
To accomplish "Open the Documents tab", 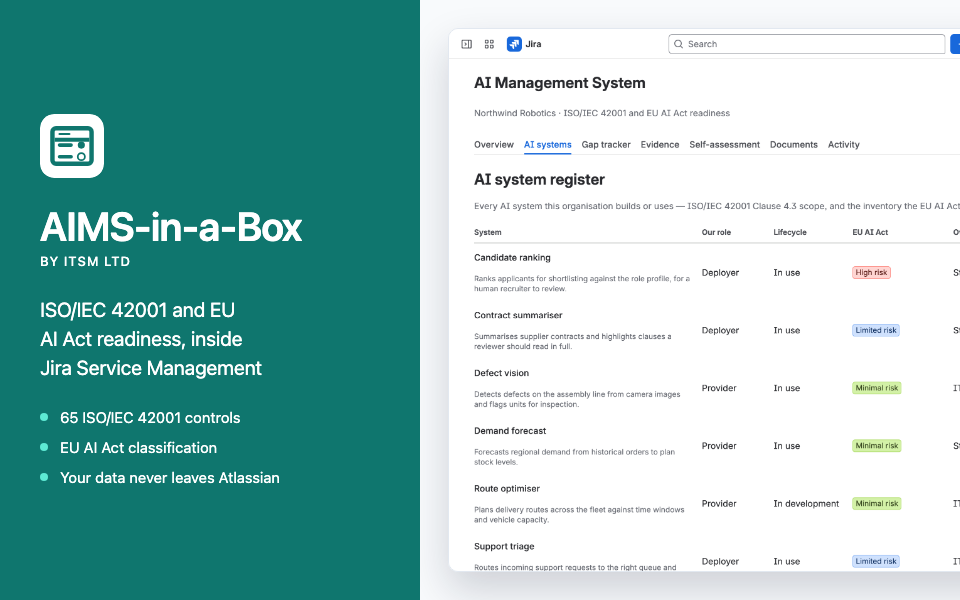I will (x=793, y=144).
